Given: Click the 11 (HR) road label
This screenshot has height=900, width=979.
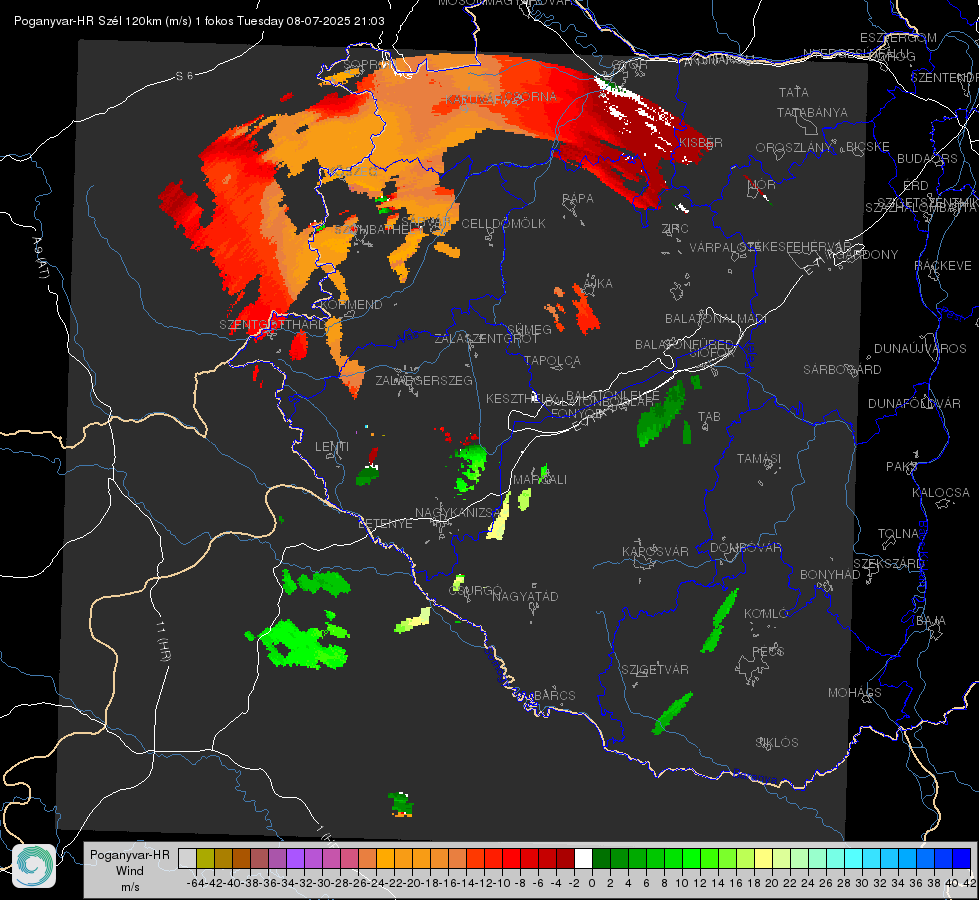Looking at the screenshot, I should [162, 640].
